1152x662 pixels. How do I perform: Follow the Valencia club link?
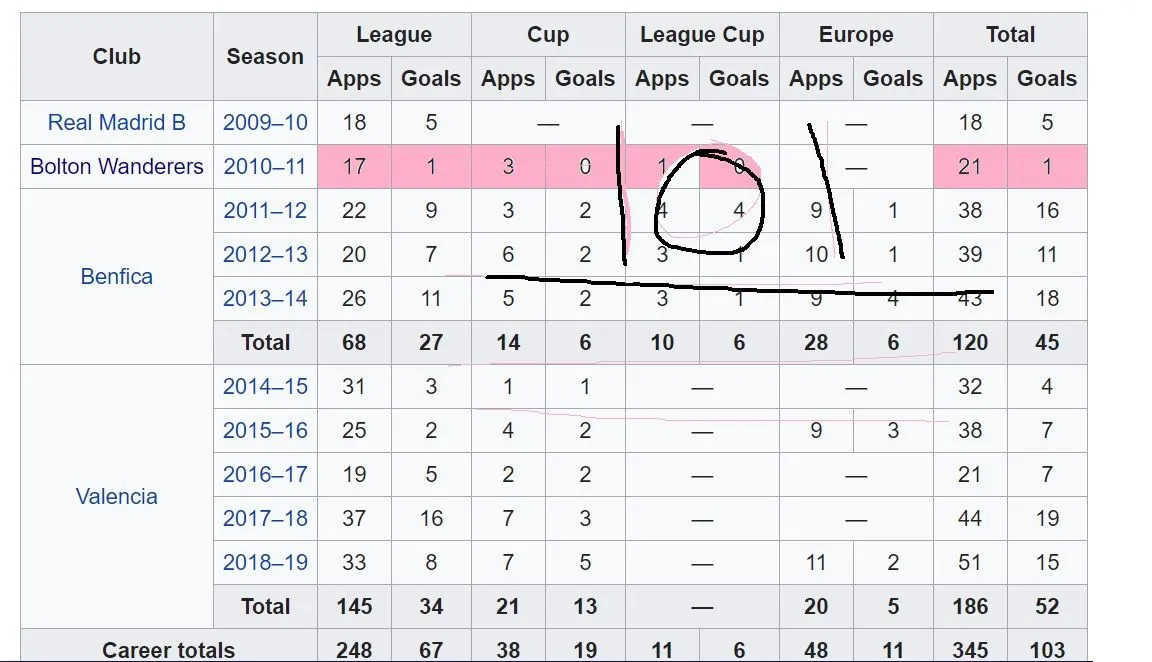point(117,497)
